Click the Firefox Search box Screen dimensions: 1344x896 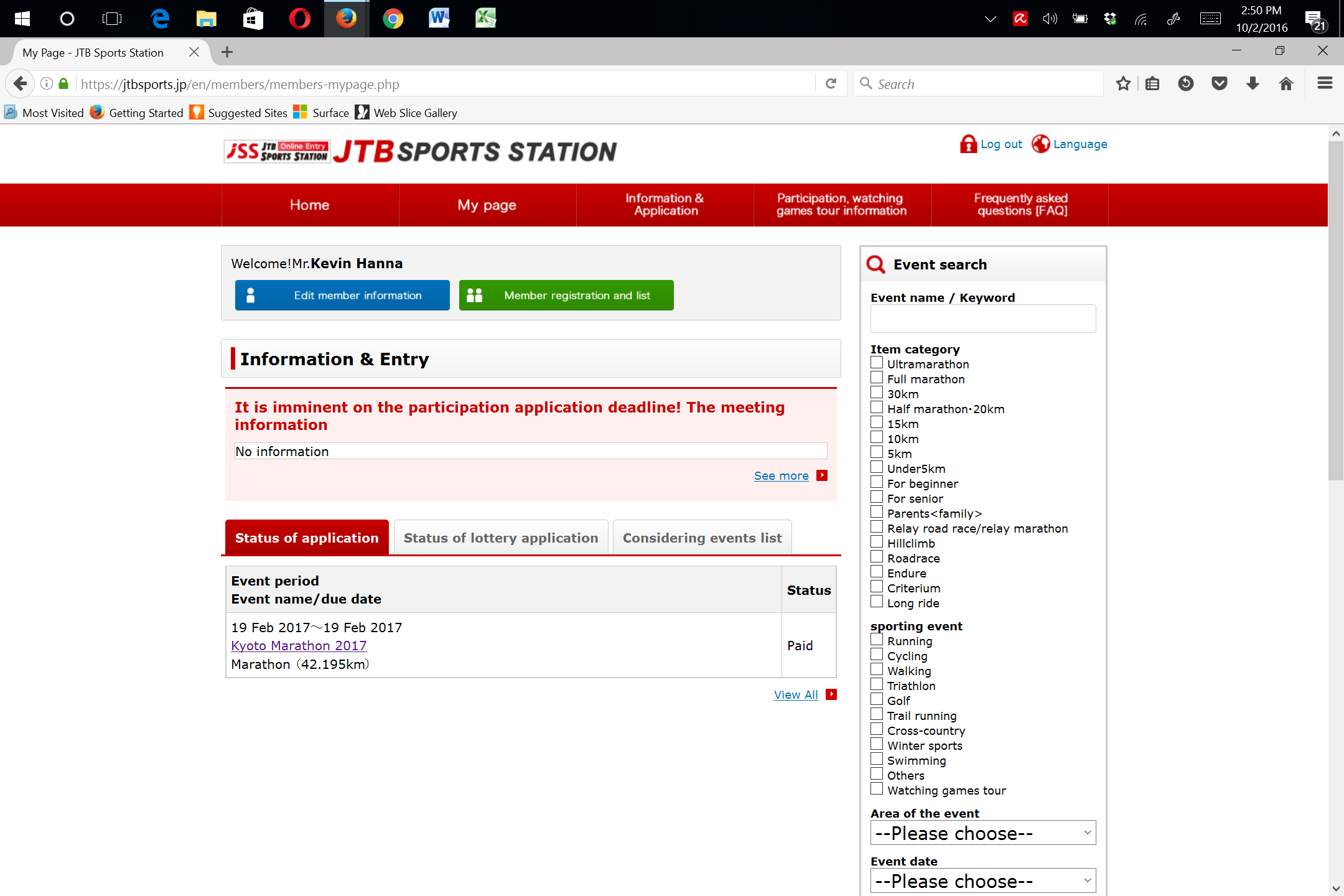(978, 83)
